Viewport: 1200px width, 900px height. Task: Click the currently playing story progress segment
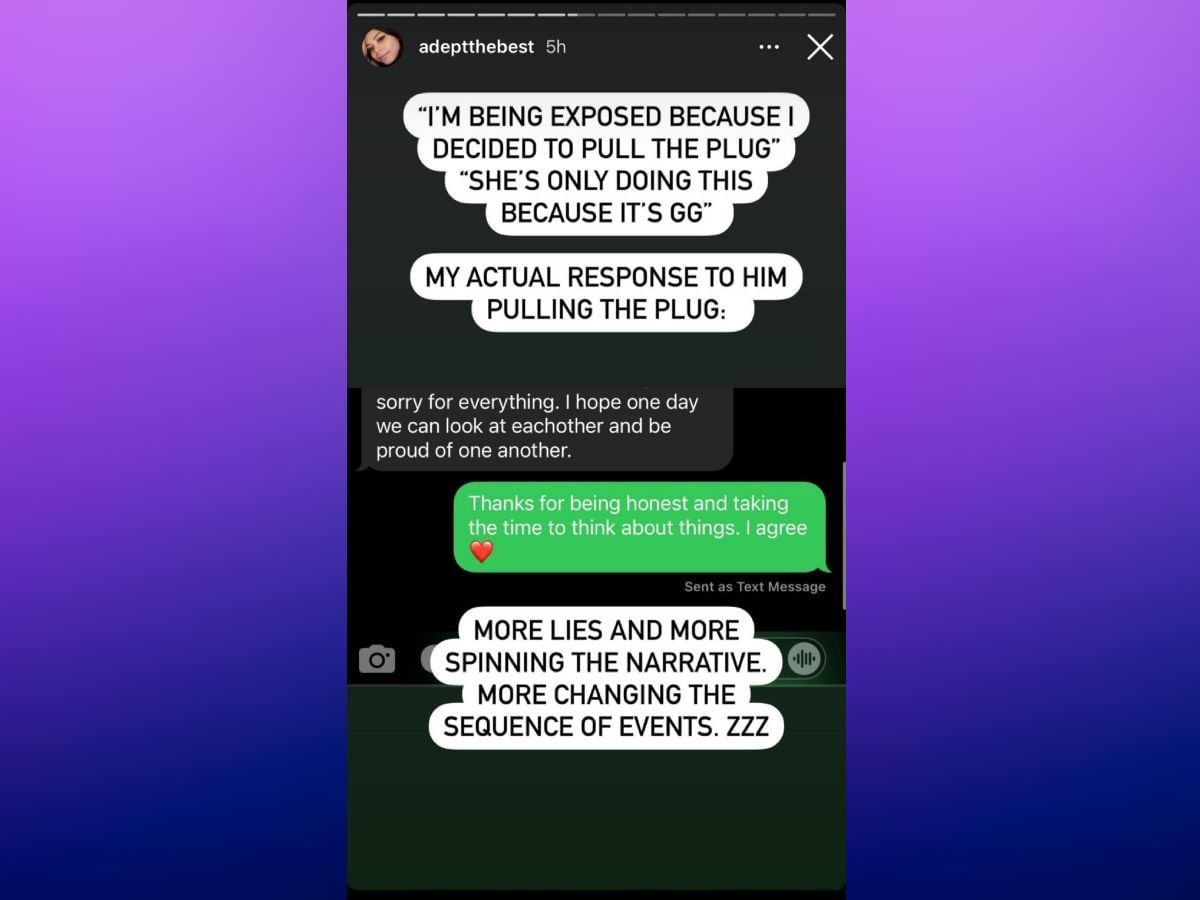point(581,15)
